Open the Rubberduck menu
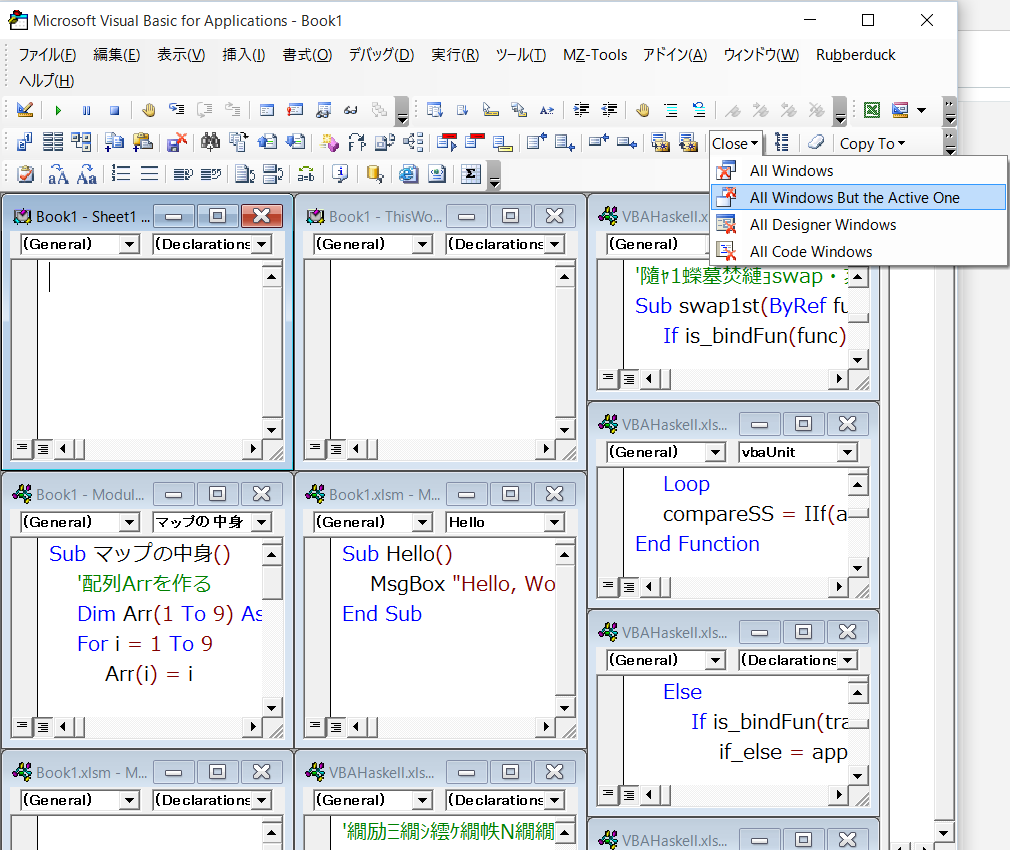Screen dimensions: 1010x850 tap(855, 55)
